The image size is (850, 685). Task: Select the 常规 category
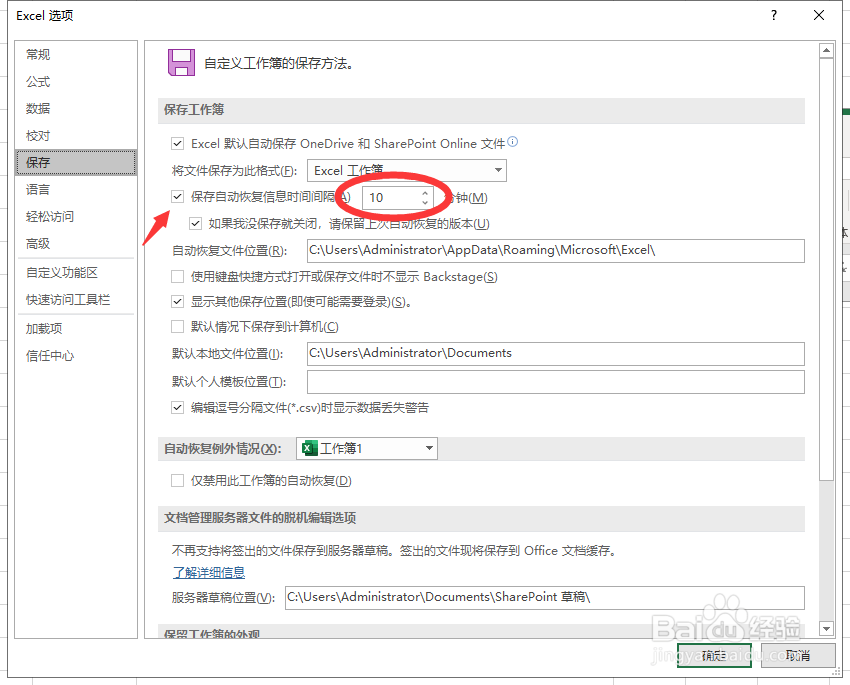76,54
